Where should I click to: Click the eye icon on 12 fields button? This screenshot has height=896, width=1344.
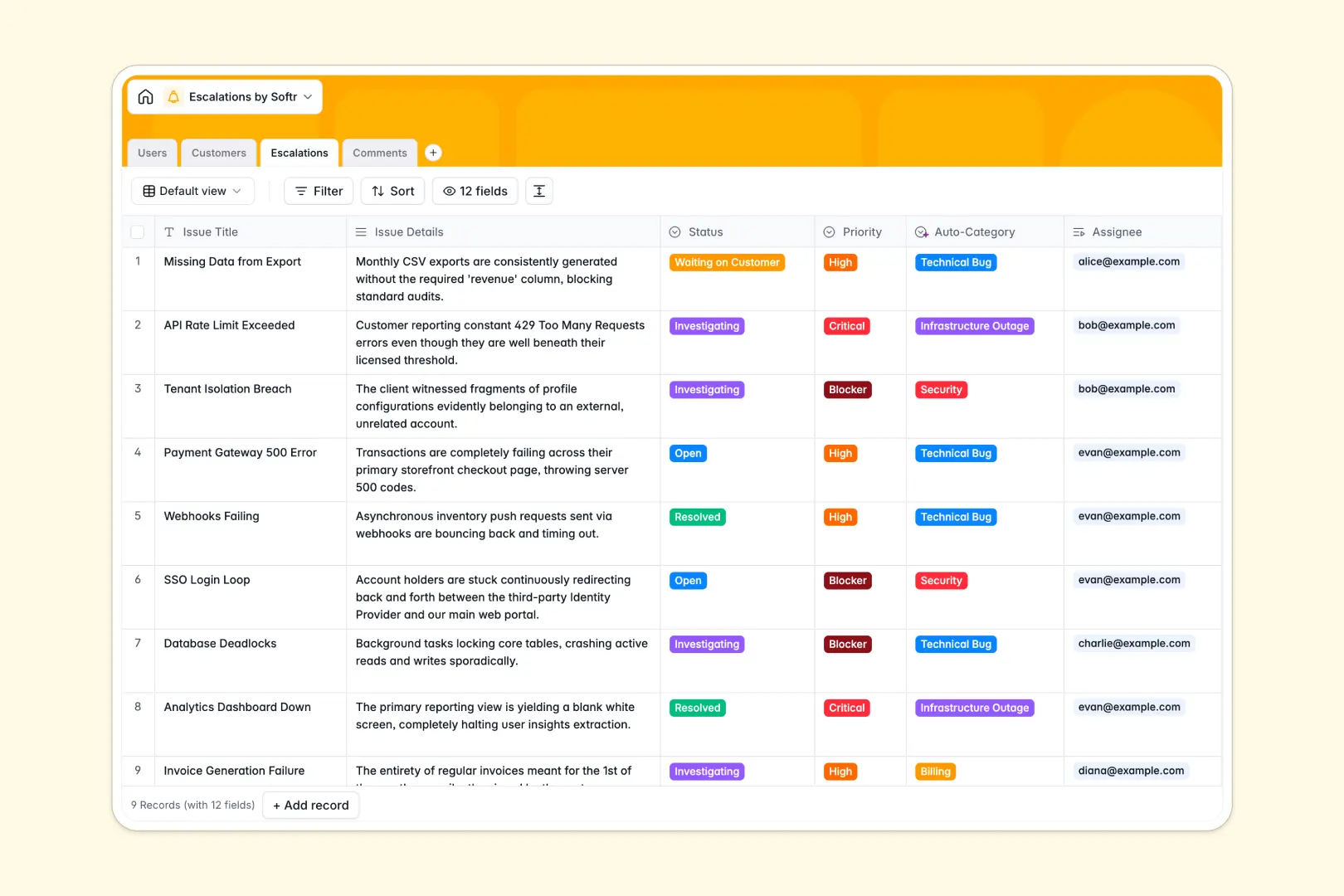(x=448, y=191)
